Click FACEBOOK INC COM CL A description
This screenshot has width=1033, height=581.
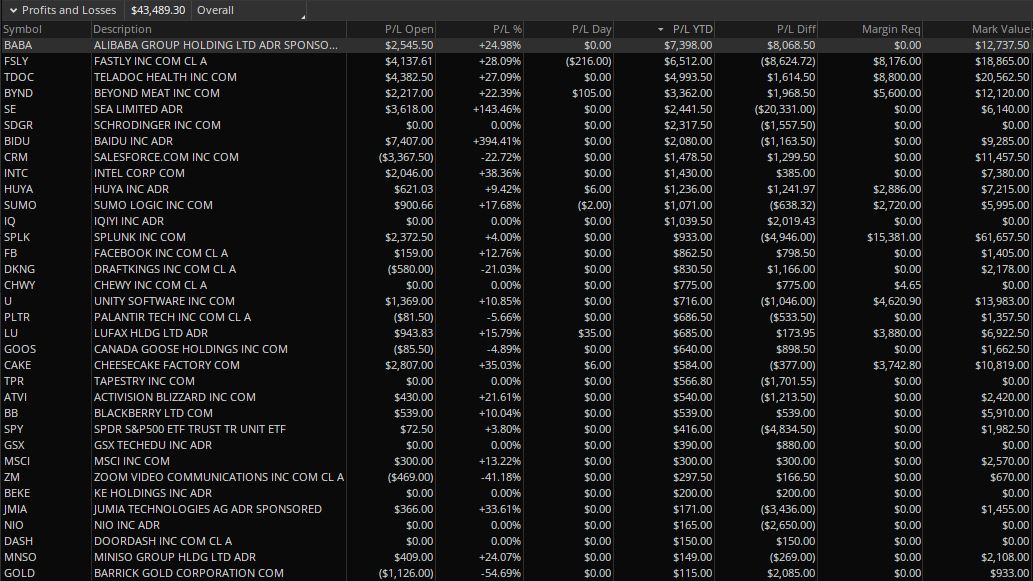[x=161, y=254]
